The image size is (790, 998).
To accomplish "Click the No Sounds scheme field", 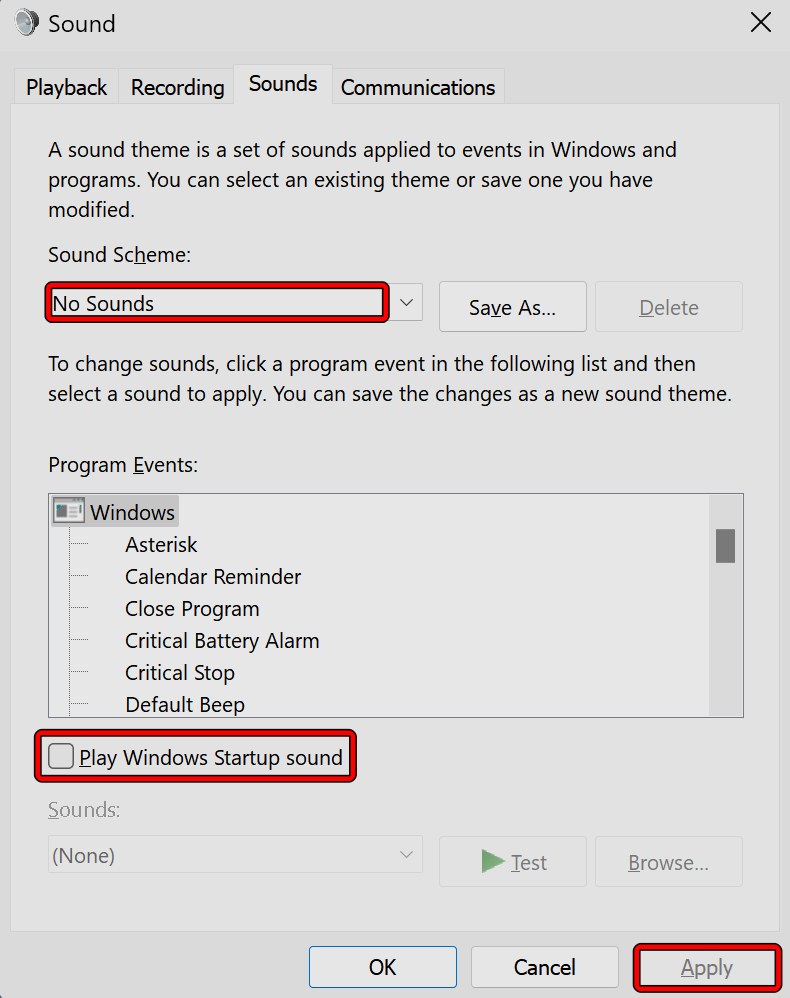I will [x=216, y=303].
